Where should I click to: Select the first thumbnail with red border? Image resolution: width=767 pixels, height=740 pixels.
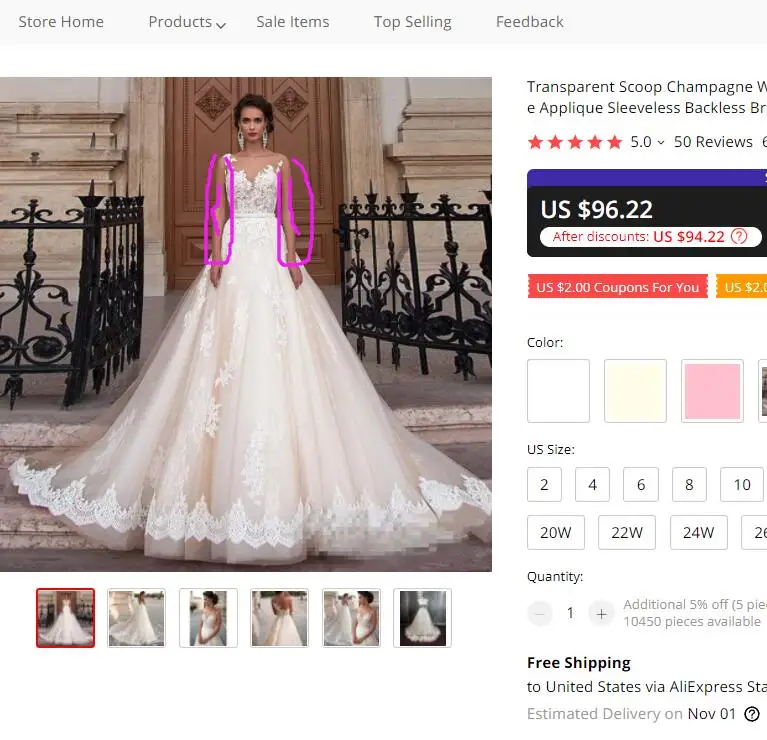66,618
